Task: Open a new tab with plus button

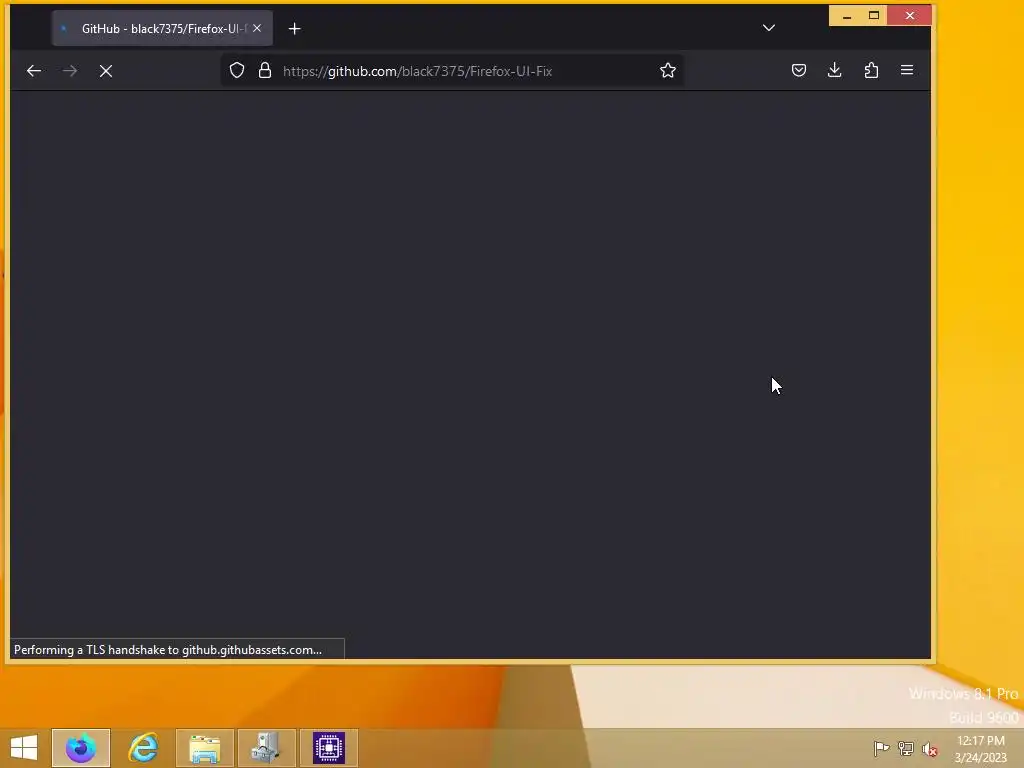Action: 295,29
